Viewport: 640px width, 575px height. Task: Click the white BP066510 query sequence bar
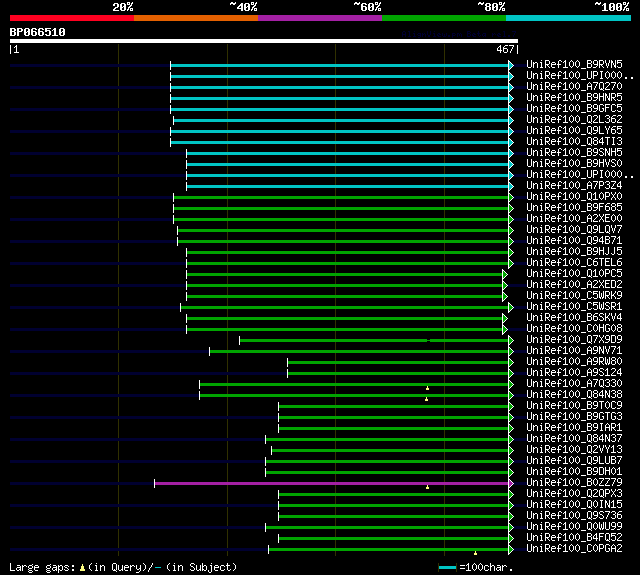[x=264, y=41]
